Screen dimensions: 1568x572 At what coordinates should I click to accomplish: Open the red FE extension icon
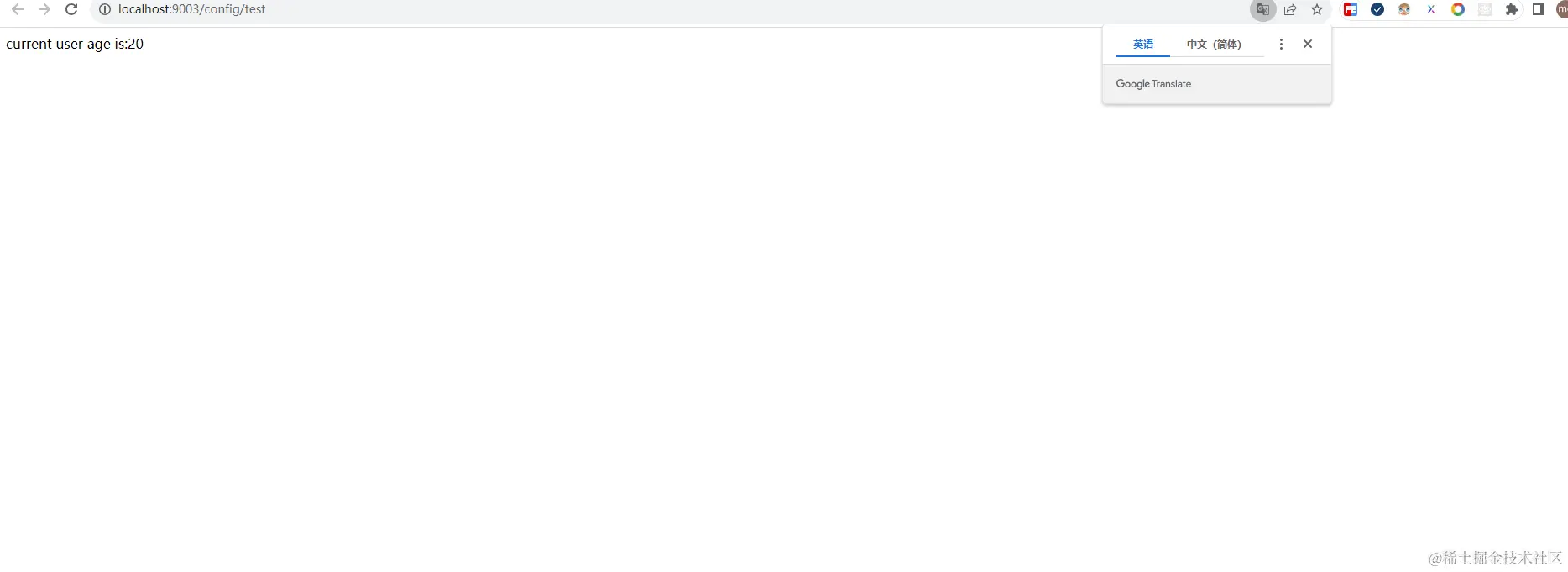pyautogui.click(x=1351, y=9)
